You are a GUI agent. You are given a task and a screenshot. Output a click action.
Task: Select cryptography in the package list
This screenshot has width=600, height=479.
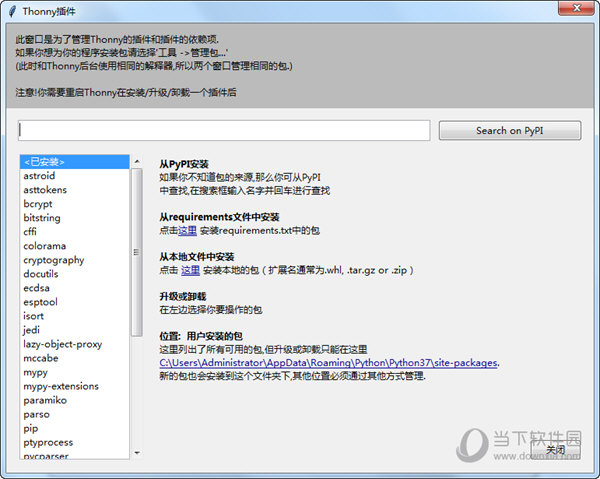pos(74,260)
